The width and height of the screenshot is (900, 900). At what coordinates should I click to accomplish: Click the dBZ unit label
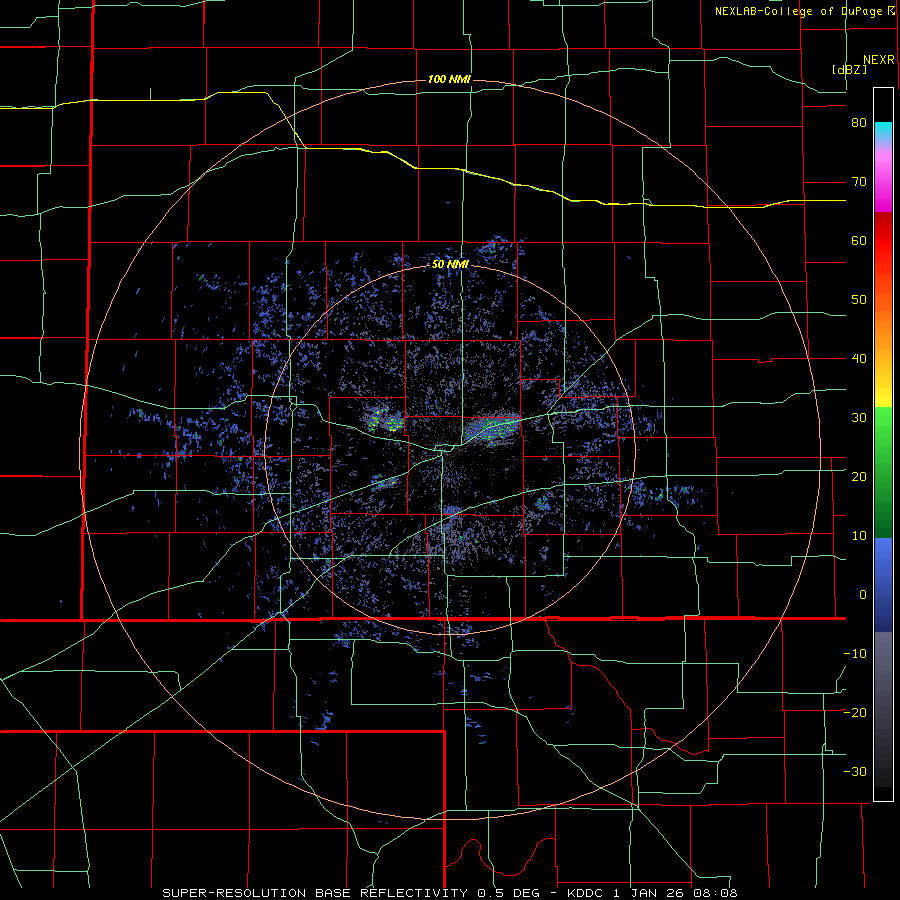(849, 69)
